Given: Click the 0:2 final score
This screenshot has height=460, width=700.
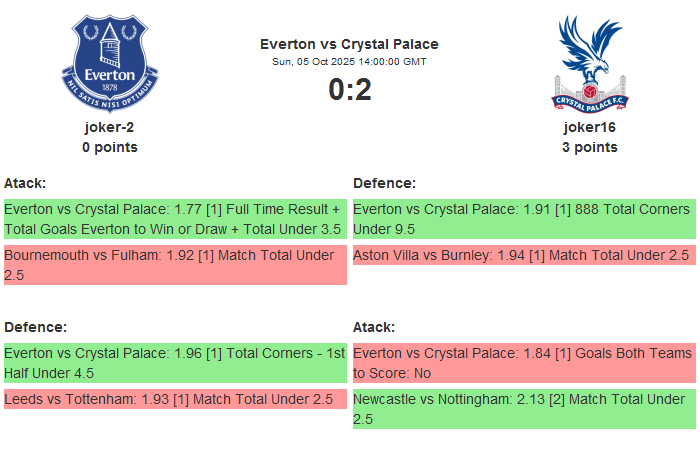Looking at the screenshot, I should 349,90.
